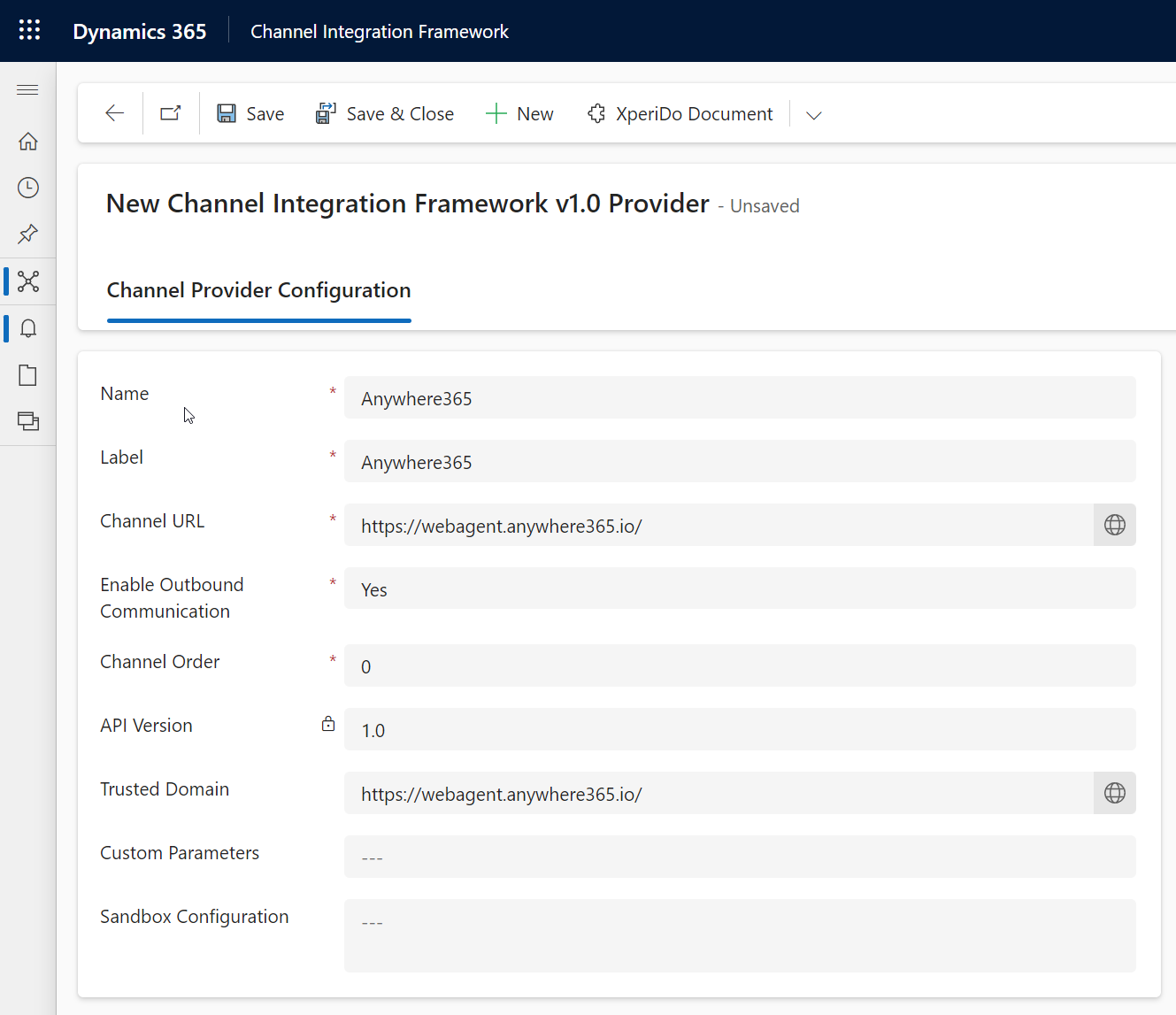The height and width of the screenshot is (1015, 1176).
Task: Open the notifications bell sidebar item
Action: coord(27,328)
